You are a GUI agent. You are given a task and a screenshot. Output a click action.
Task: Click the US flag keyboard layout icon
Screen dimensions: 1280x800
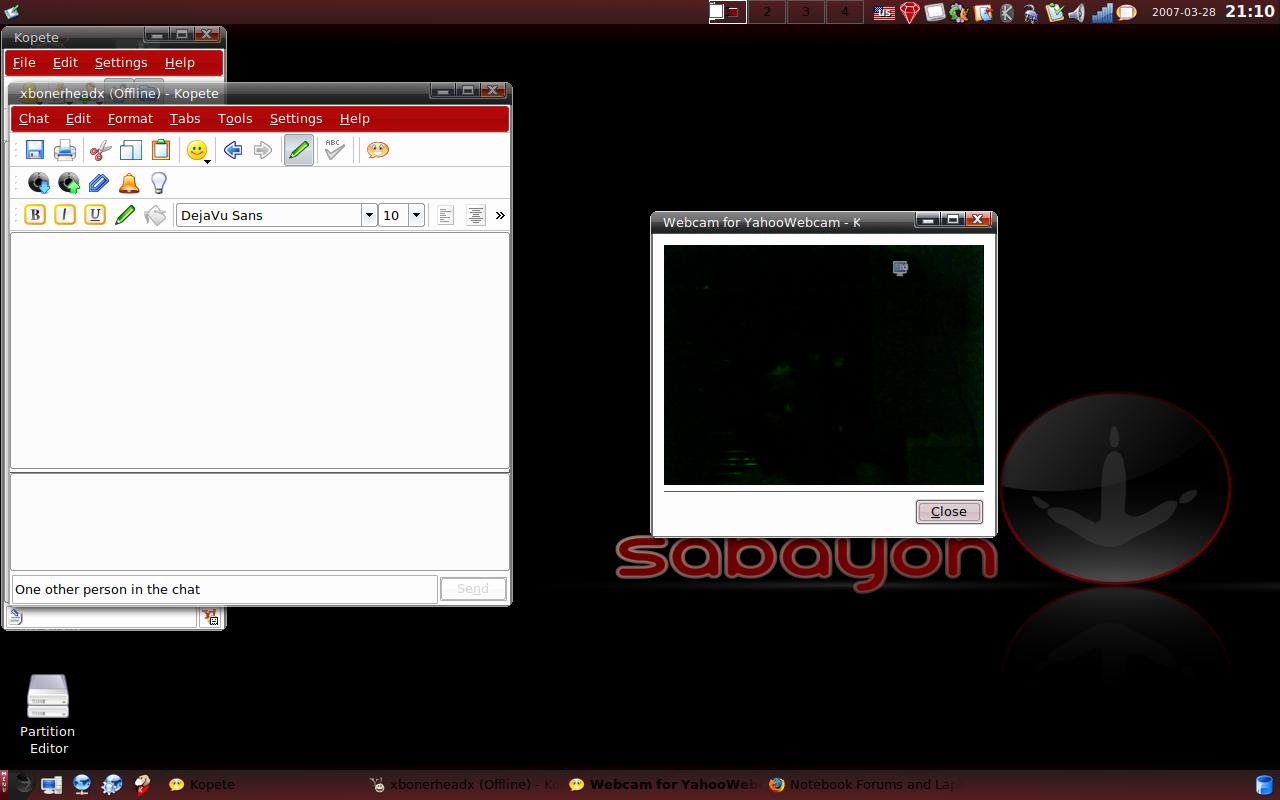point(884,13)
